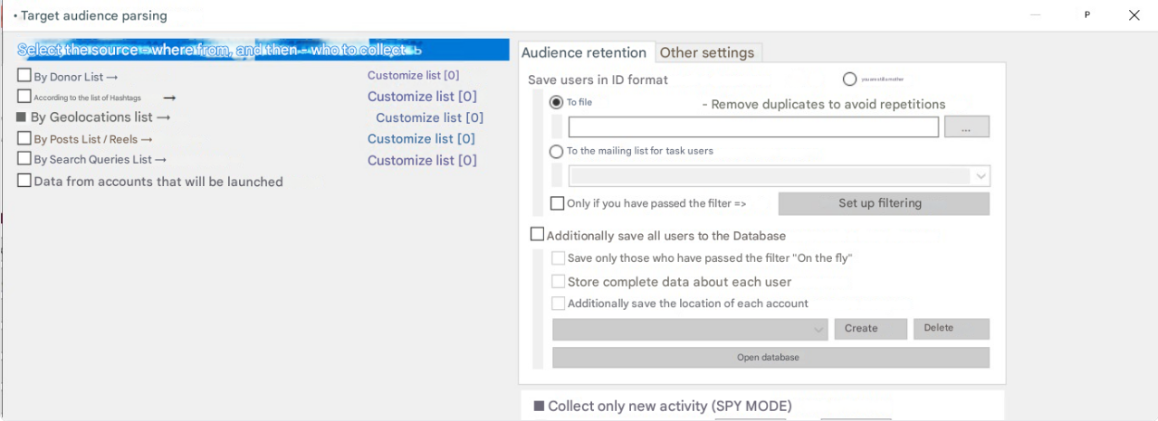This screenshot has height=421, width=1158.
Task: Close the Target audience parsing window
Action: tap(1134, 15)
